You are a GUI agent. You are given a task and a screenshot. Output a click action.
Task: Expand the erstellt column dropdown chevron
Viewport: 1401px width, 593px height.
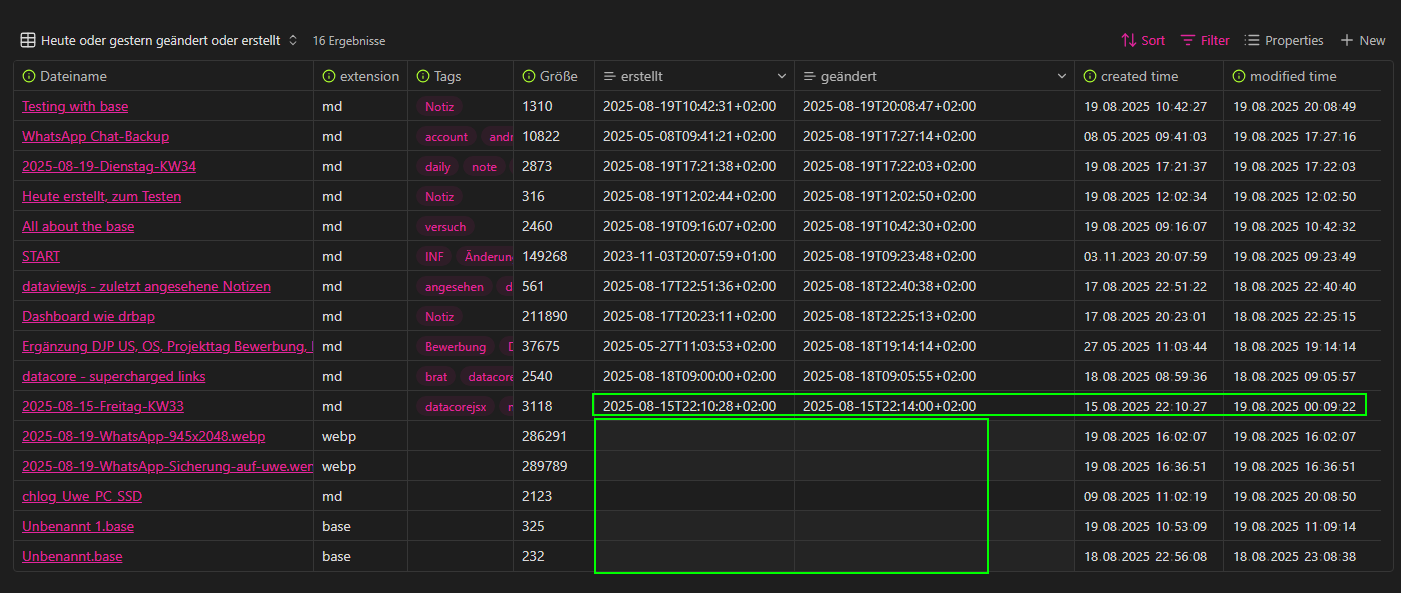click(x=782, y=77)
